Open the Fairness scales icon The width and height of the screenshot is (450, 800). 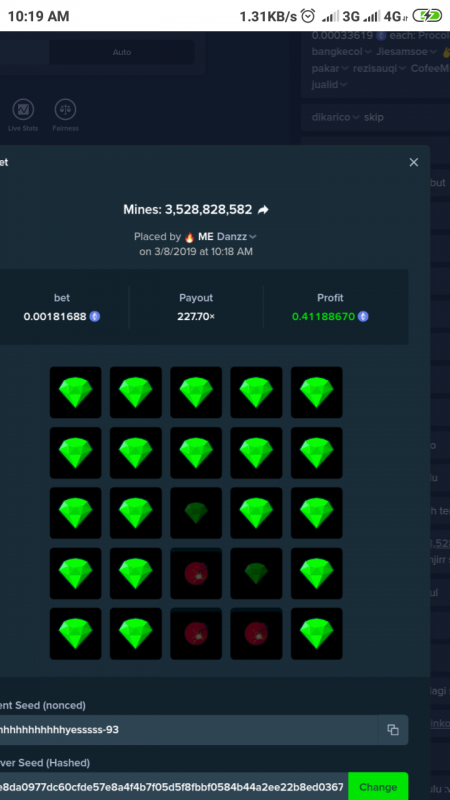click(65, 110)
